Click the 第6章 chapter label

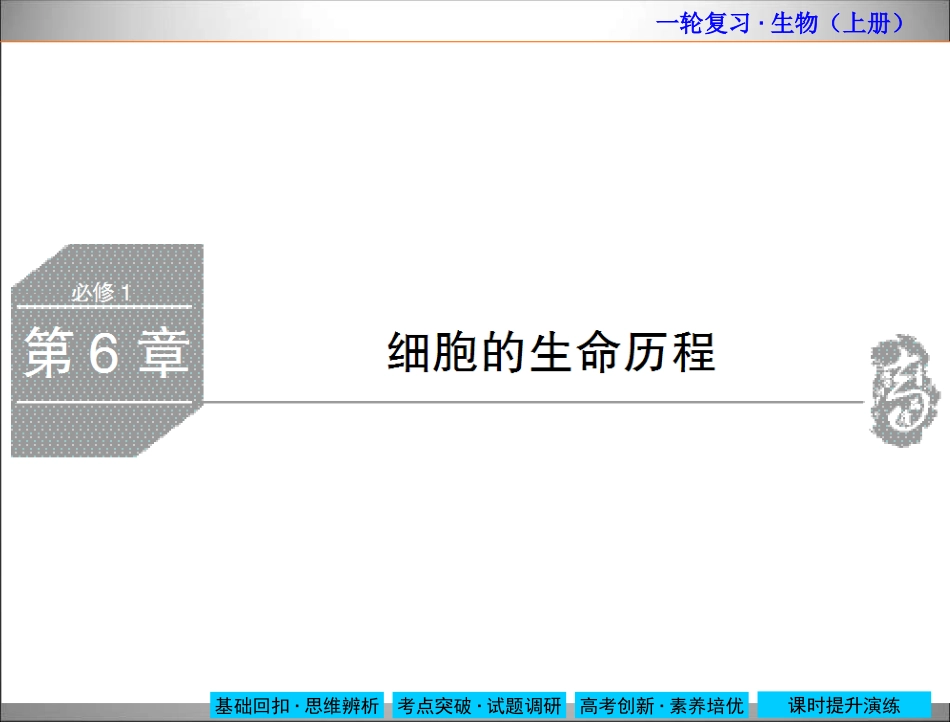(x=107, y=353)
